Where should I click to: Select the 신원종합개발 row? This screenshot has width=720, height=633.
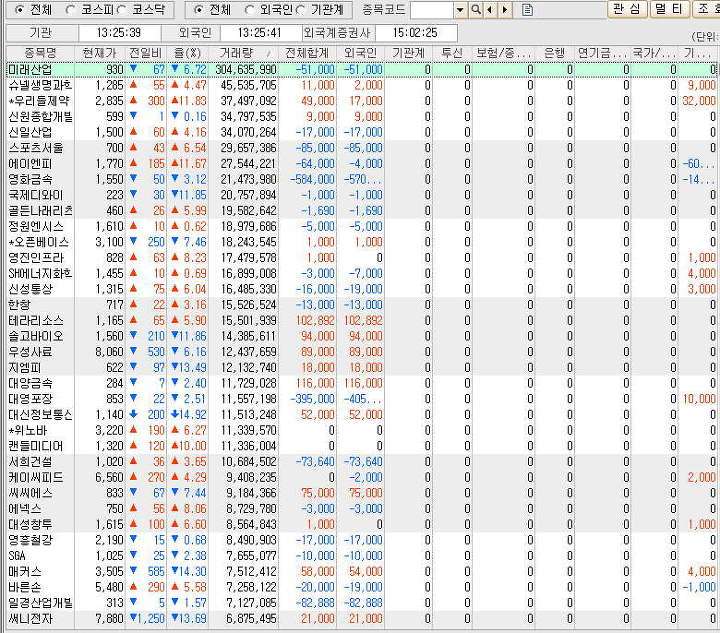(361, 117)
